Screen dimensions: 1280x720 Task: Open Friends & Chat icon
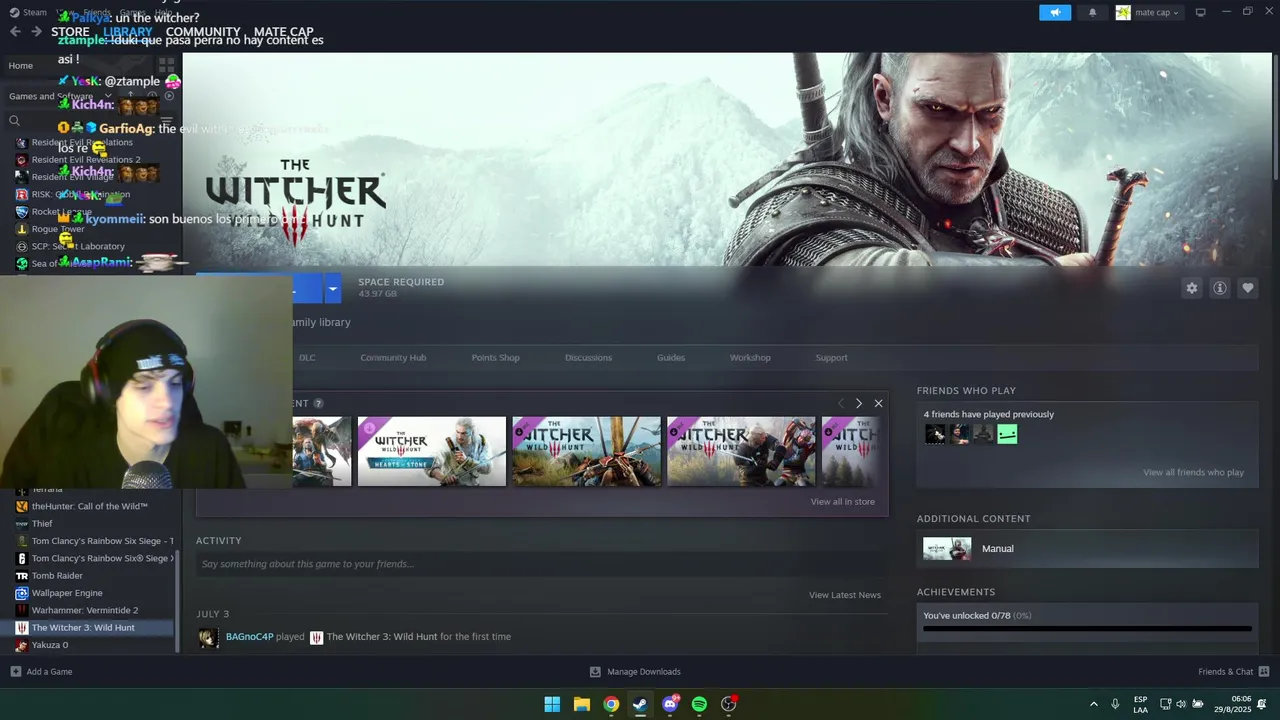point(1264,672)
